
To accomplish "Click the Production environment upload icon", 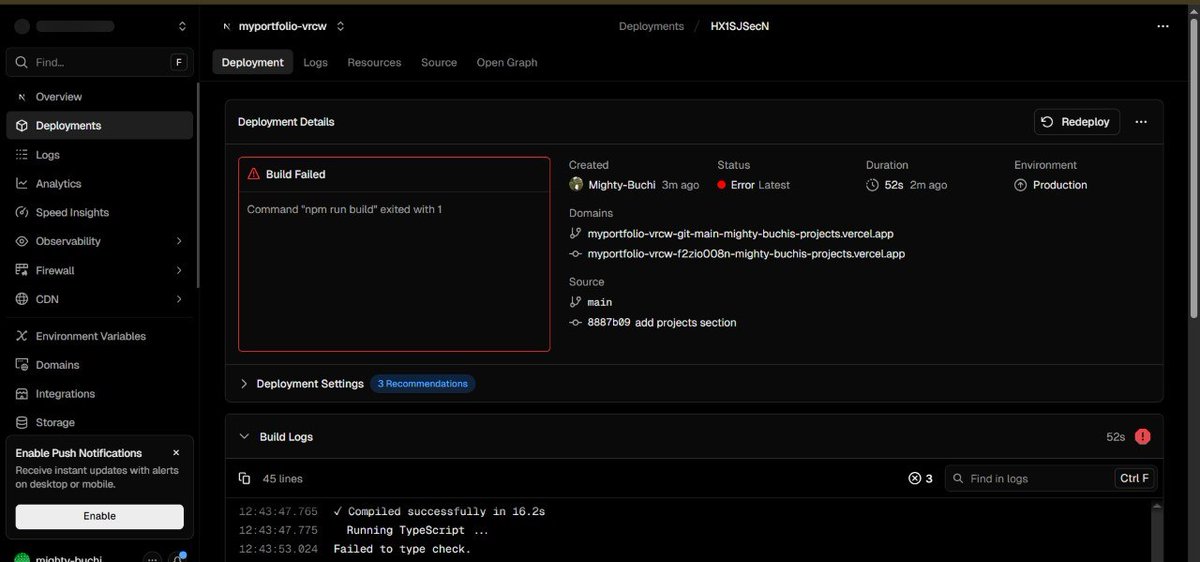I will coord(1021,185).
